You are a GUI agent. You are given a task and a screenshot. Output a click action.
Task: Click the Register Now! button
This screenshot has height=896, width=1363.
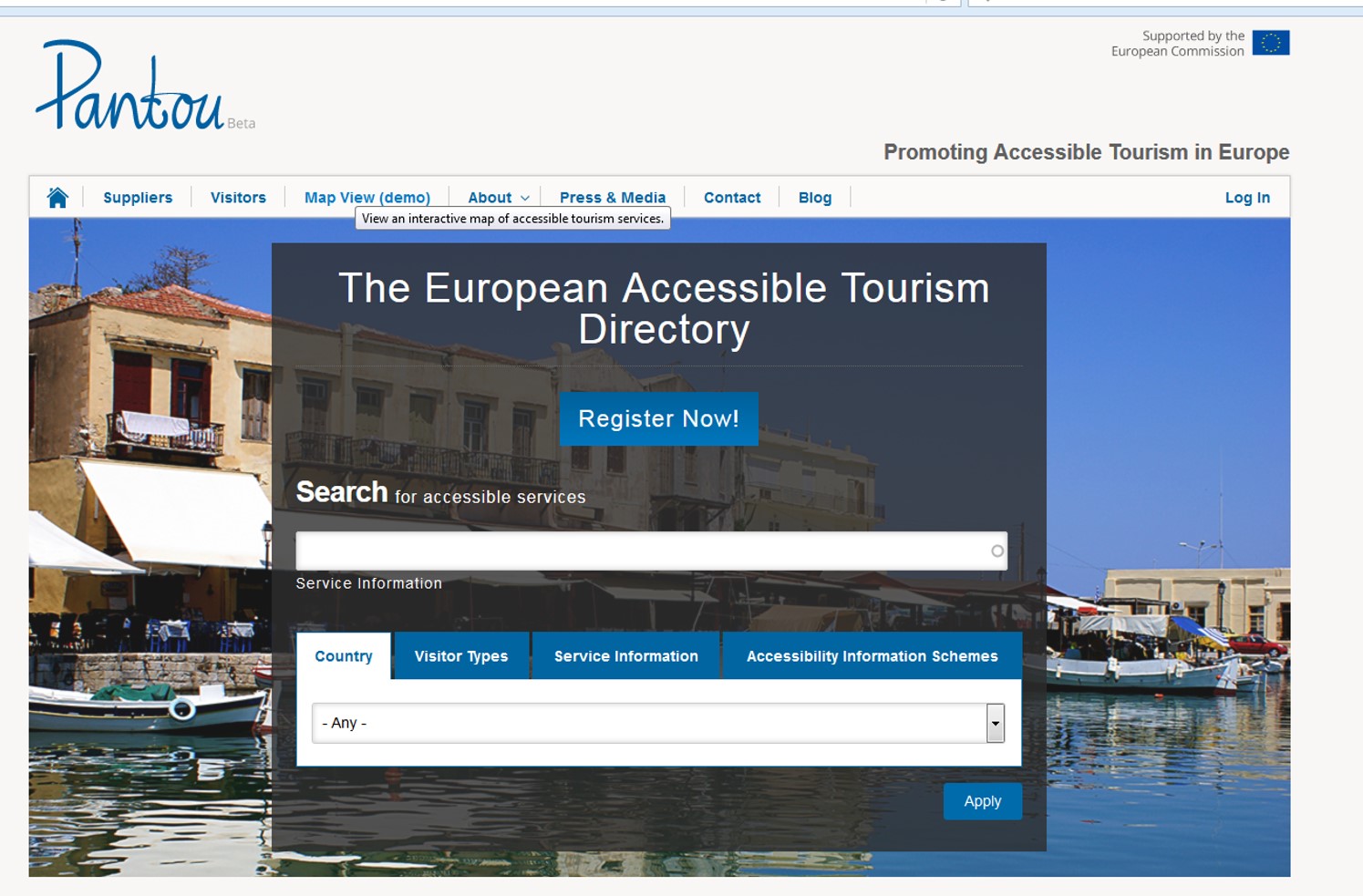pos(659,418)
